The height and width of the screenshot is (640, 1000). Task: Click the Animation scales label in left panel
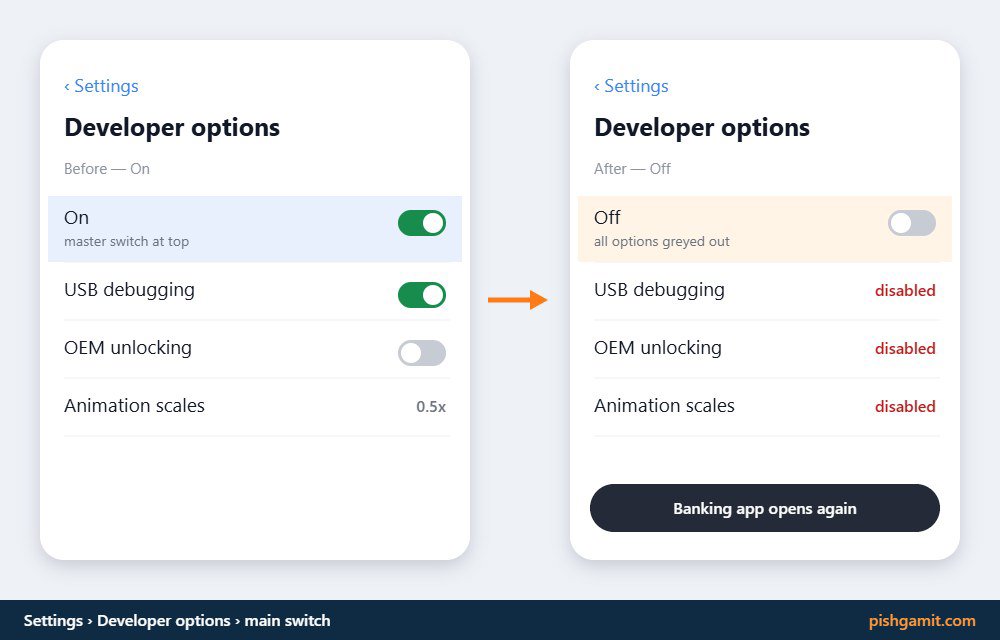(x=135, y=406)
